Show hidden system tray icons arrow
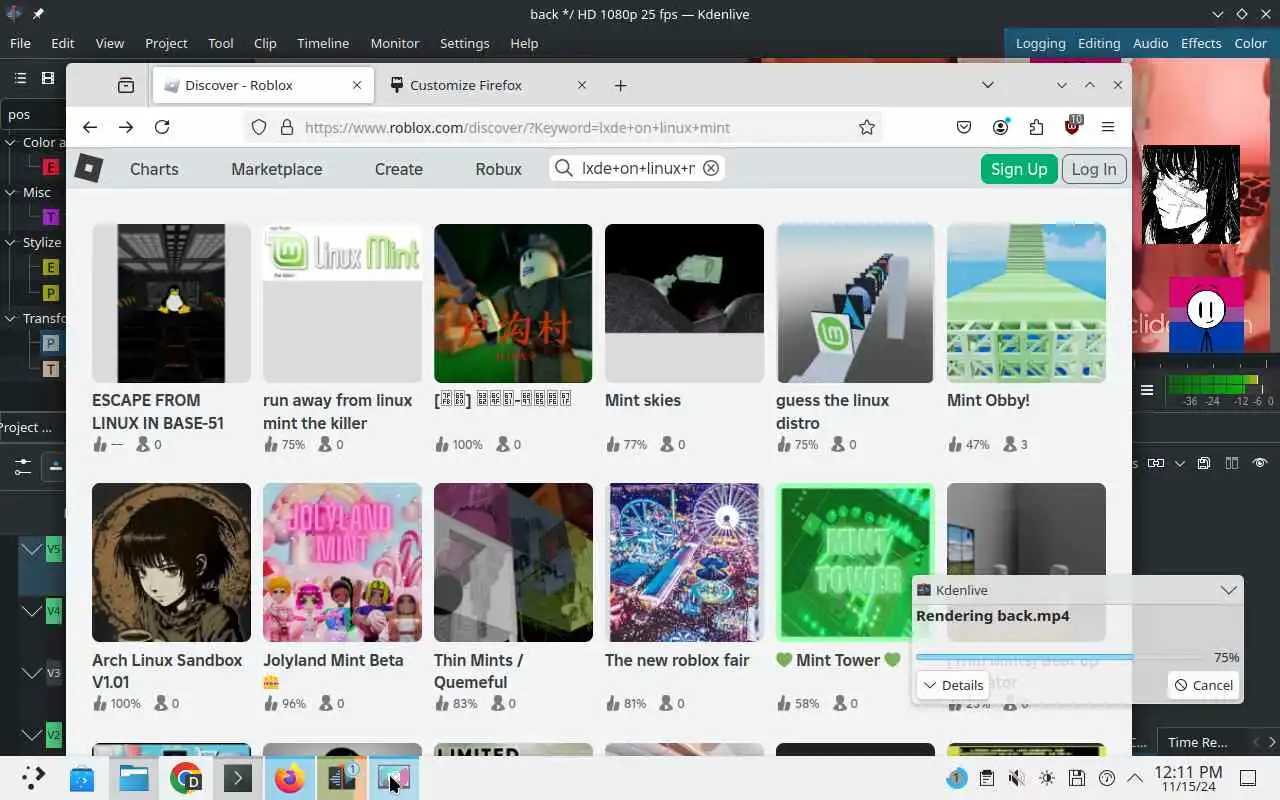This screenshot has width=1280, height=800. point(1135,777)
